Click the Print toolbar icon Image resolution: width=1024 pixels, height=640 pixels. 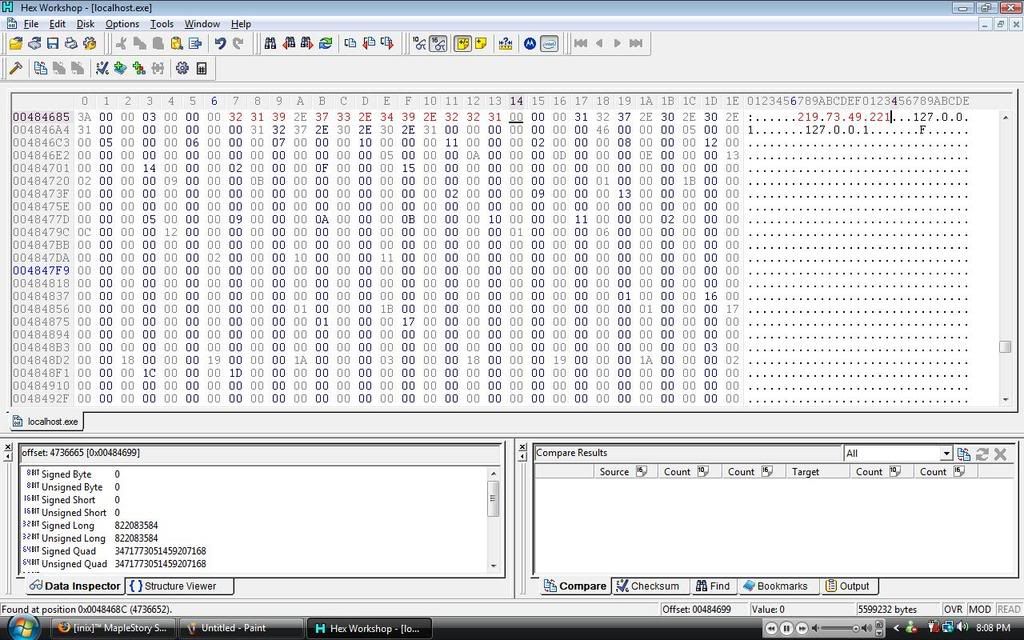(71, 44)
